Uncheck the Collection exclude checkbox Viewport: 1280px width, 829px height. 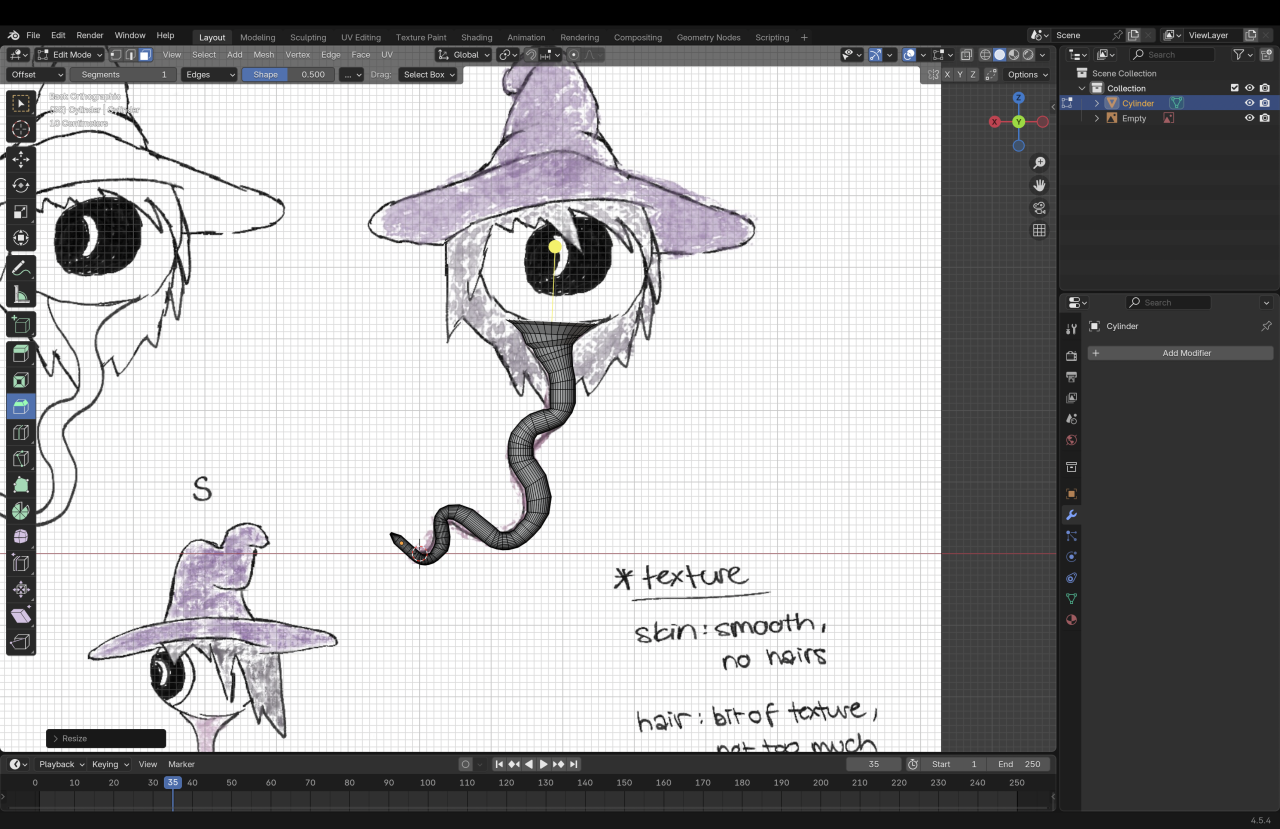click(x=1234, y=88)
